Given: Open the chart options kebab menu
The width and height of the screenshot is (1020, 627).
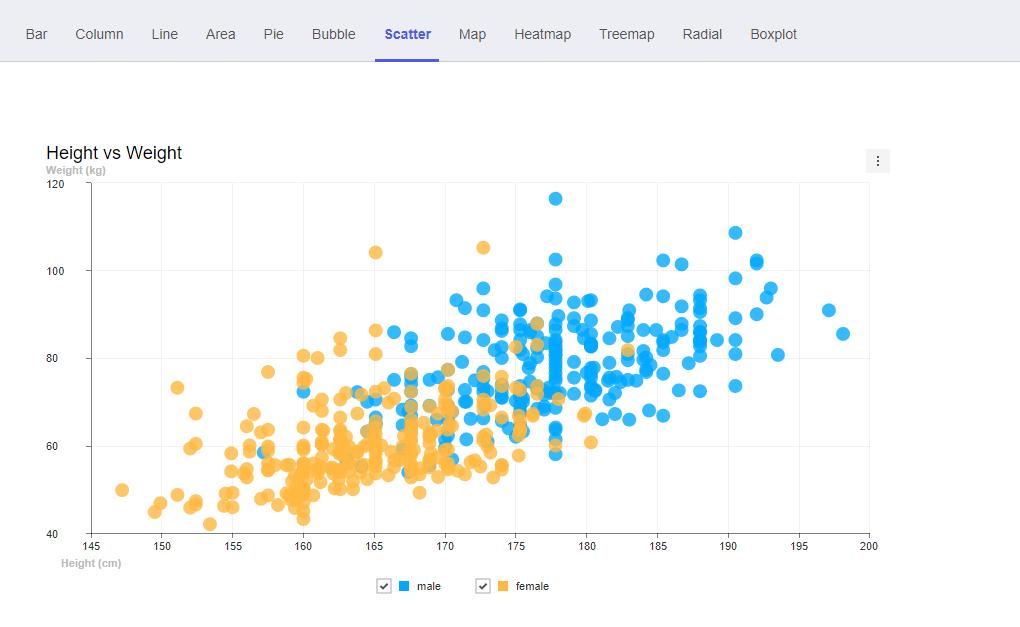Looking at the screenshot, I should [x=877, y=161].
